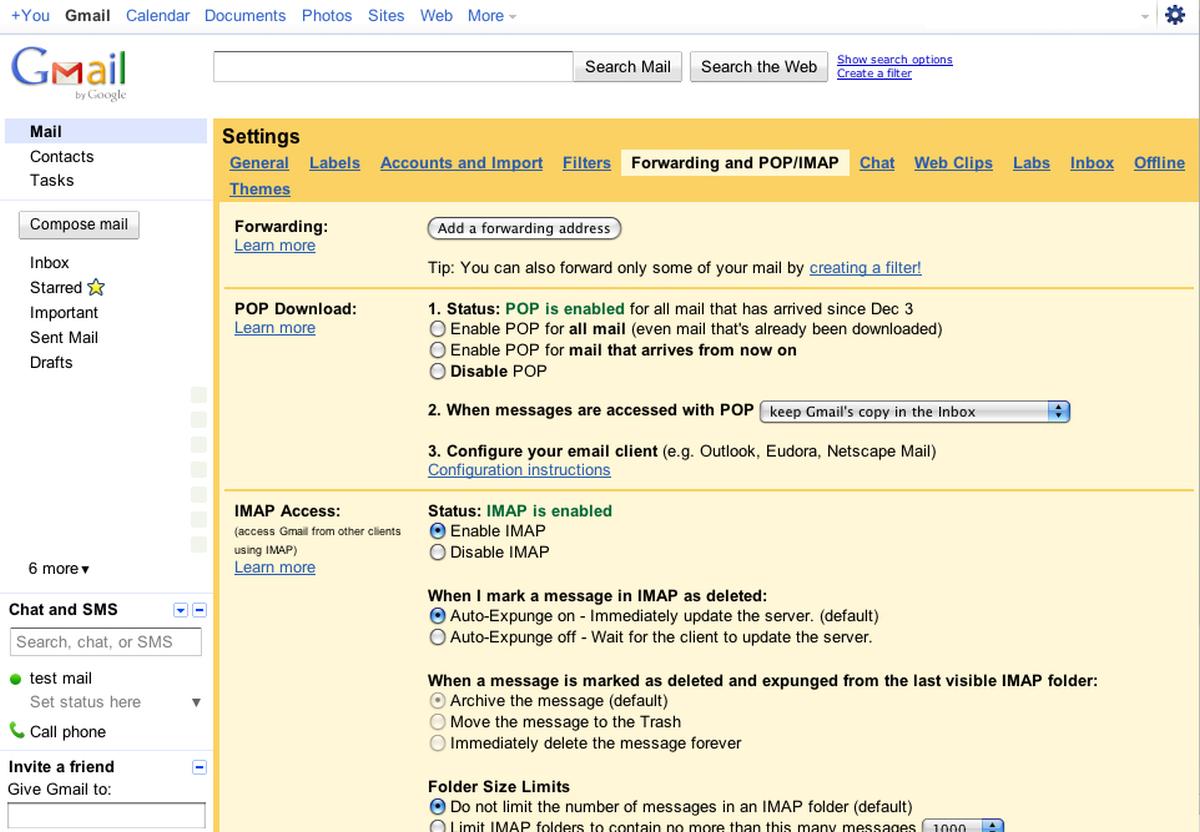Open the settings gear menu
Screen dimensions: 1200x832
(x=1175, y=16)
